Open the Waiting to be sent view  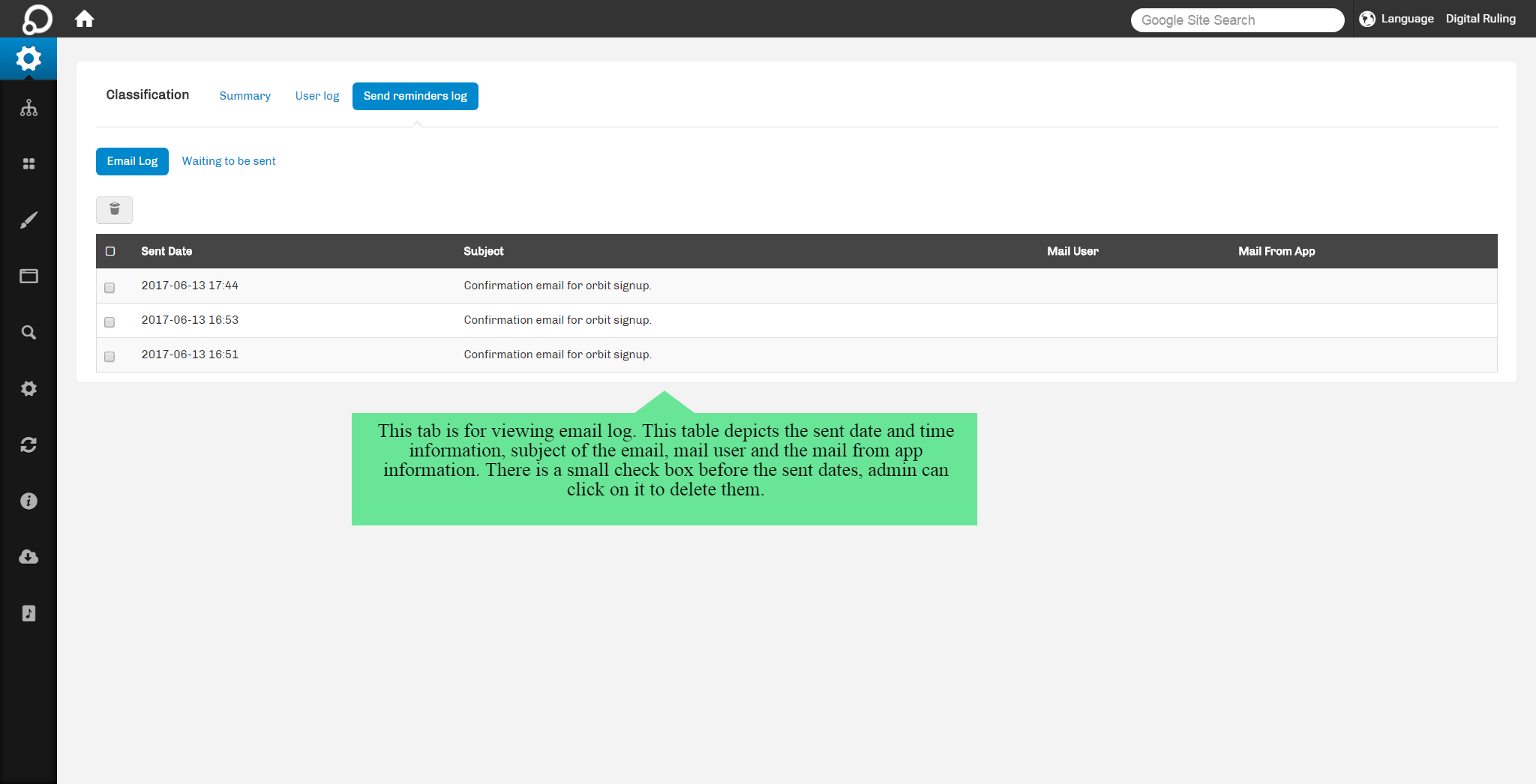click(x=229, y=161)
